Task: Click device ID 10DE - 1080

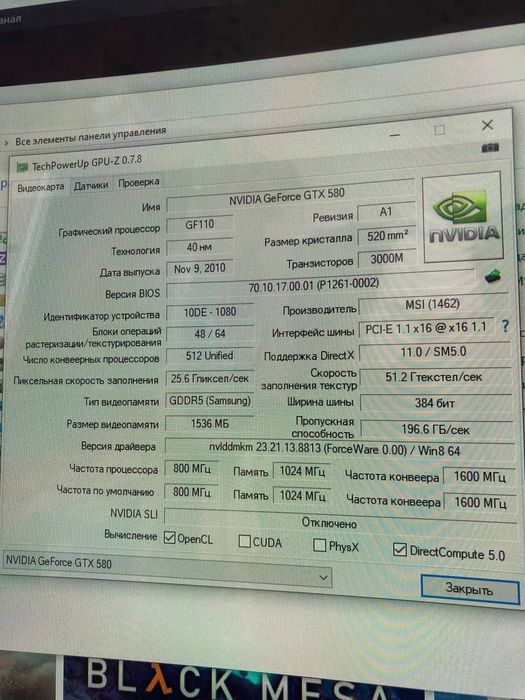Action: [x=210, y=312]
